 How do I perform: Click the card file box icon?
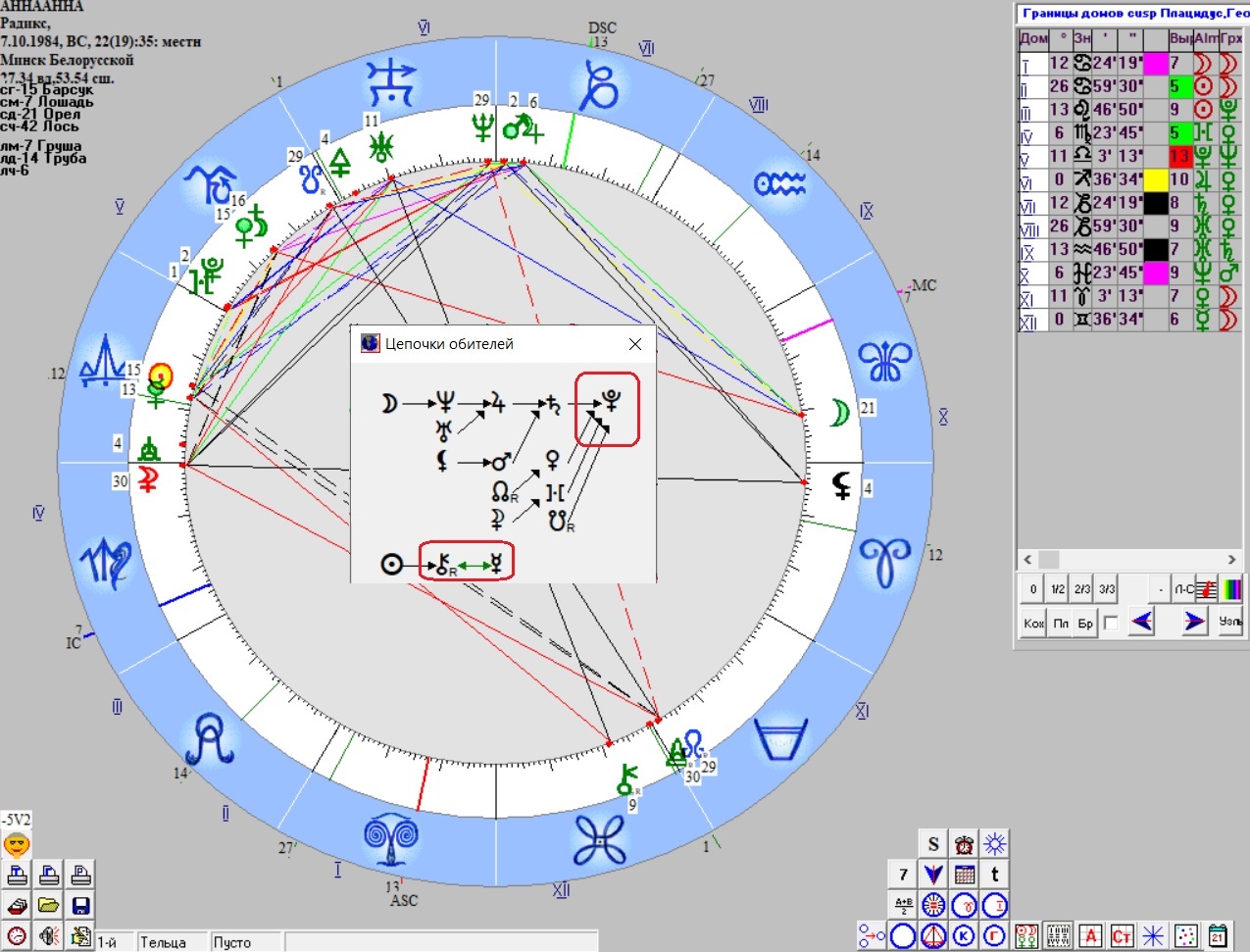[17, 906]
